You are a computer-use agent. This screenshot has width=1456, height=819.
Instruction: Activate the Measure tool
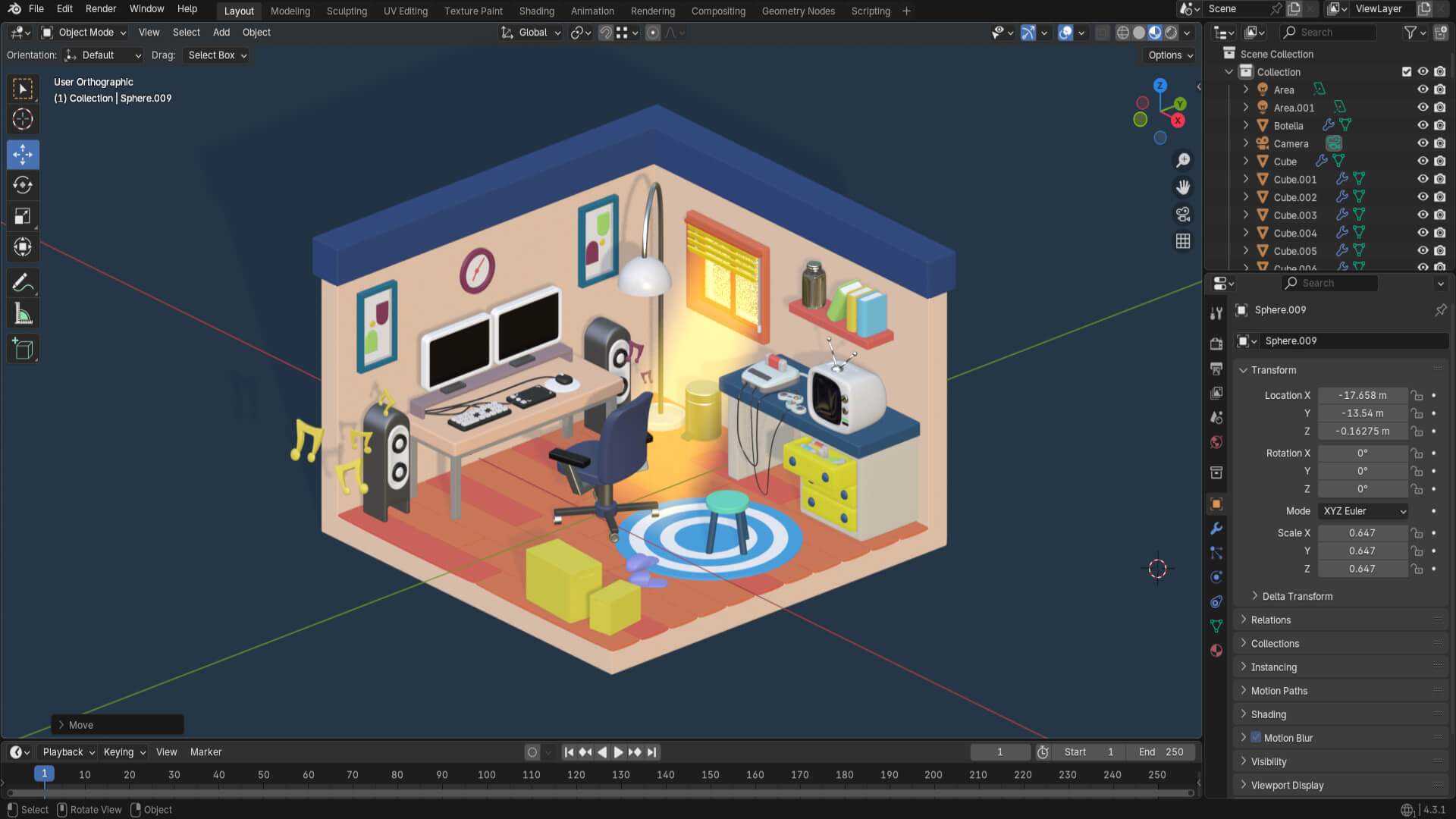(23, 313)
